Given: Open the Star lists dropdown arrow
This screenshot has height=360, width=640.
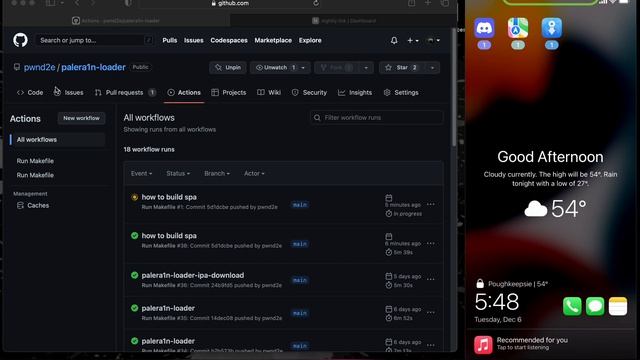Looking at the screenshot, I should [x=432, y=68].
